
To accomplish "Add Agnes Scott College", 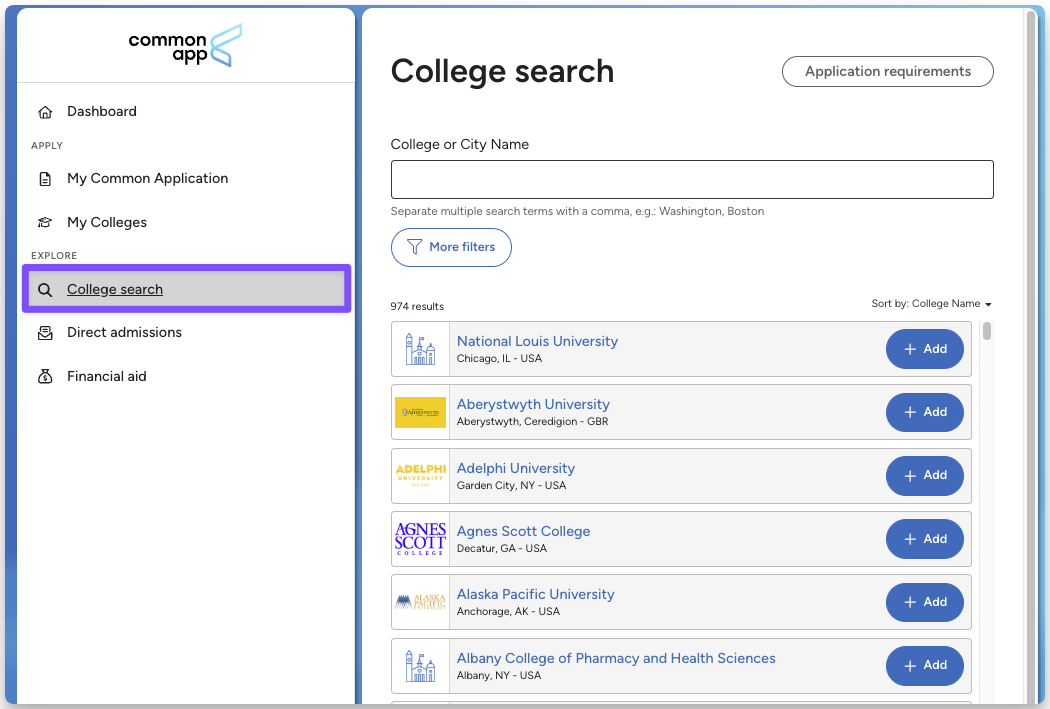I will click(925, 539).
